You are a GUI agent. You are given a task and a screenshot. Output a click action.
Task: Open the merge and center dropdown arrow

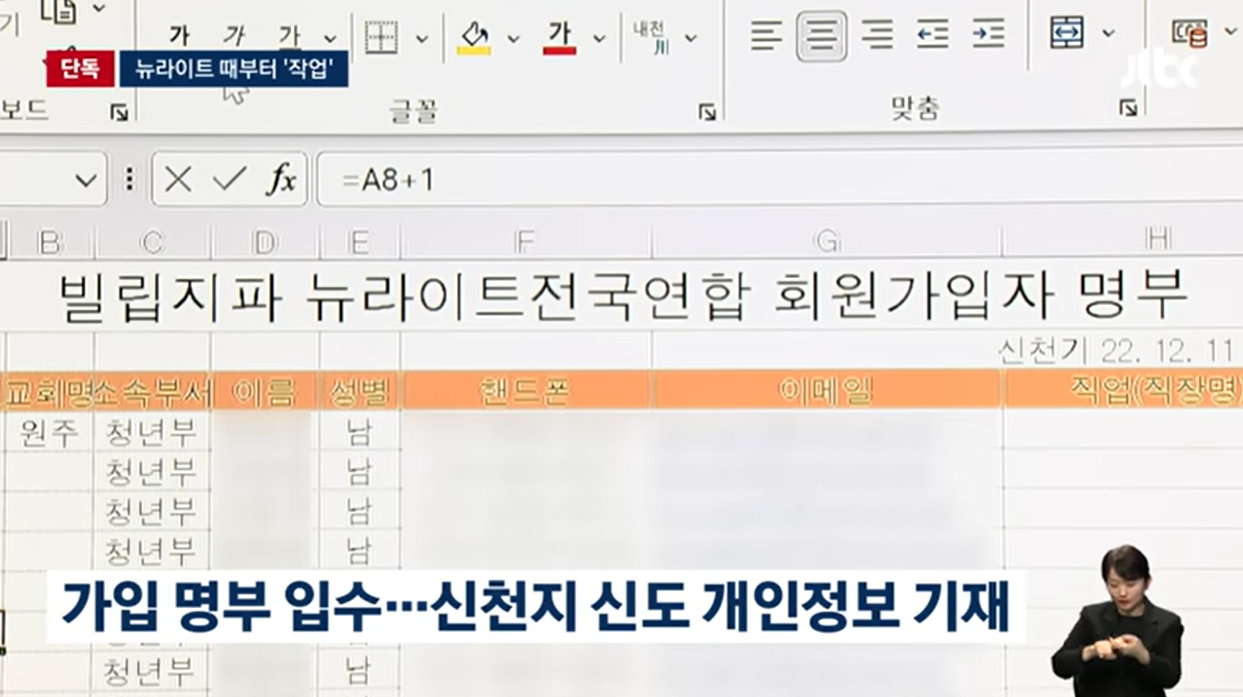coord(1108,33)
